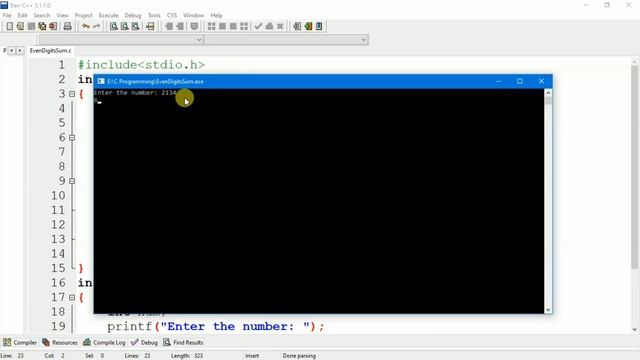Collapse the code fold at line 17

click(72, 297)
